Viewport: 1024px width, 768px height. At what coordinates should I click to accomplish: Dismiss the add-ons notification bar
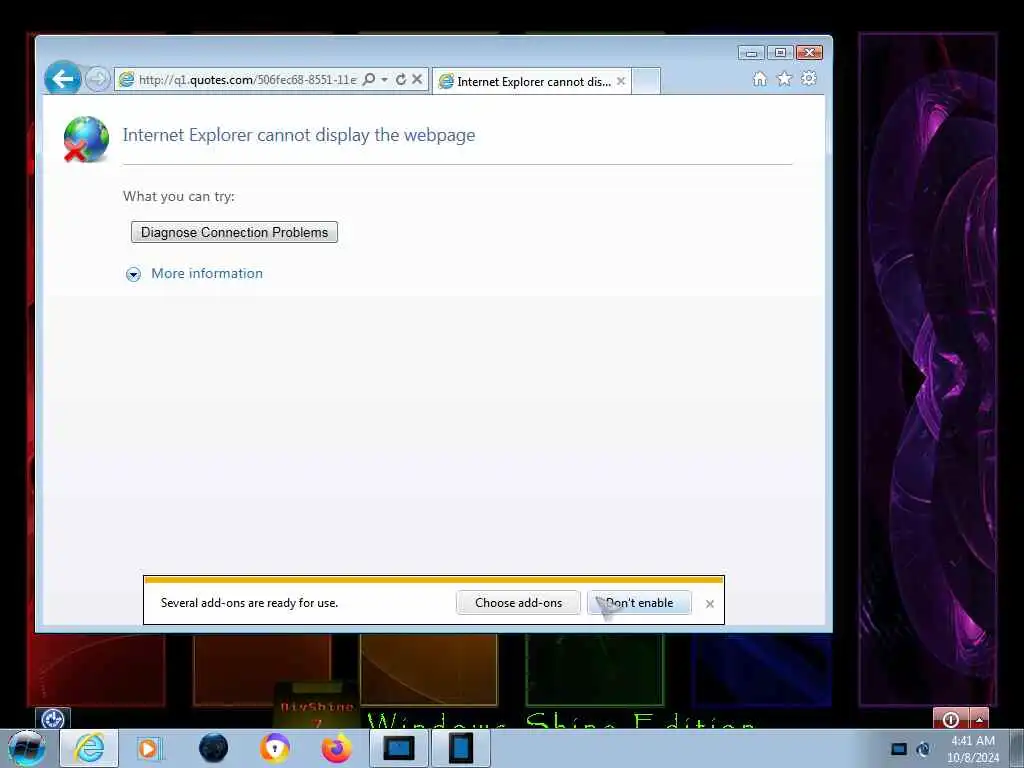point(710,604)
